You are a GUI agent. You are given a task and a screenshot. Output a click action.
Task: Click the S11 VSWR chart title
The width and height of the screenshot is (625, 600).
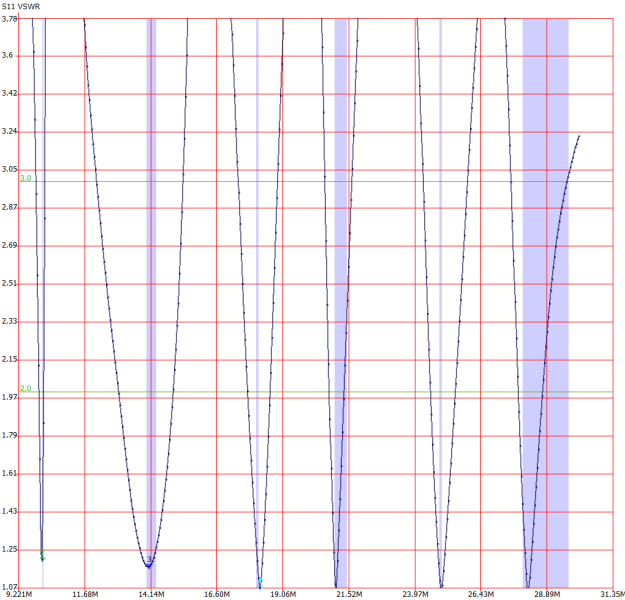[21, 7]
